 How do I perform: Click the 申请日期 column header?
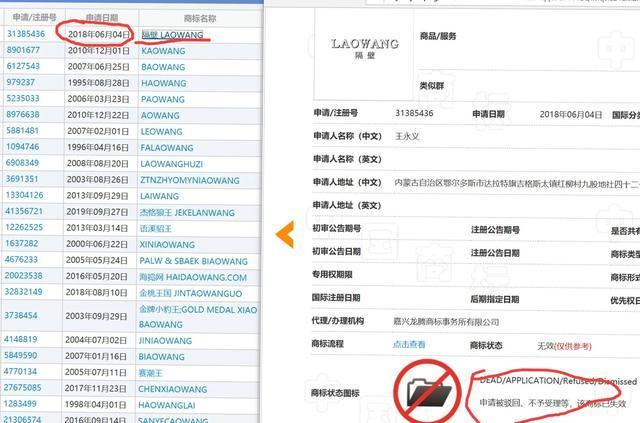click(x=102, y=18)
